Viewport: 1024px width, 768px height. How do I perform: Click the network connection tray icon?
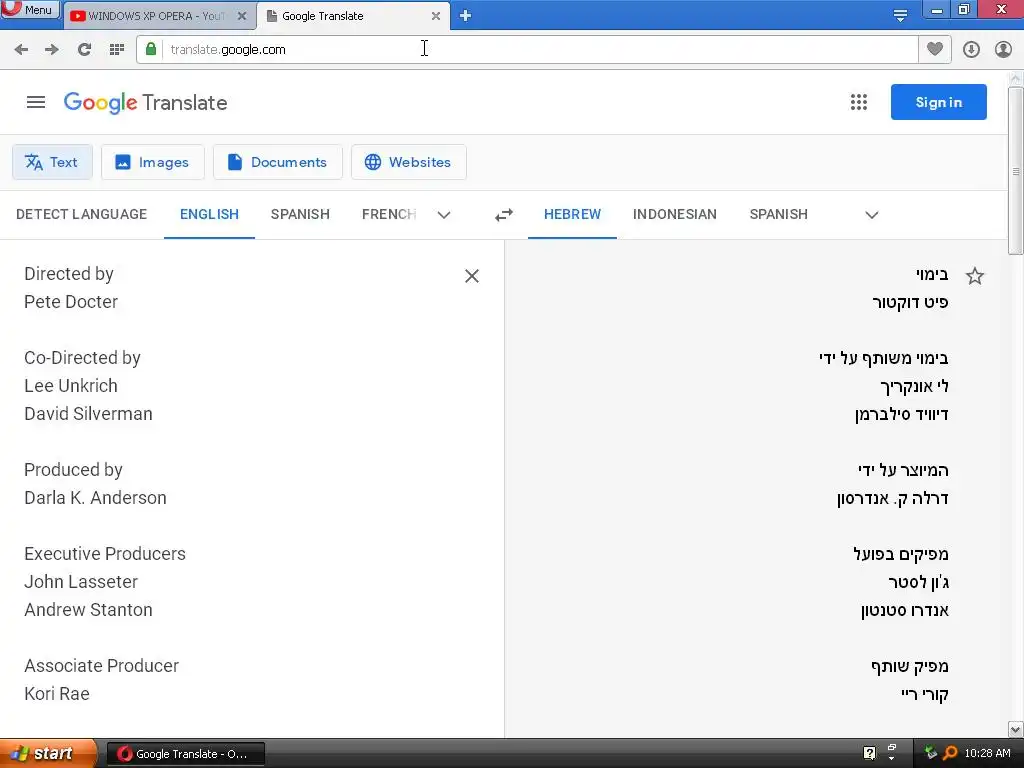click(x=931, y=752)
